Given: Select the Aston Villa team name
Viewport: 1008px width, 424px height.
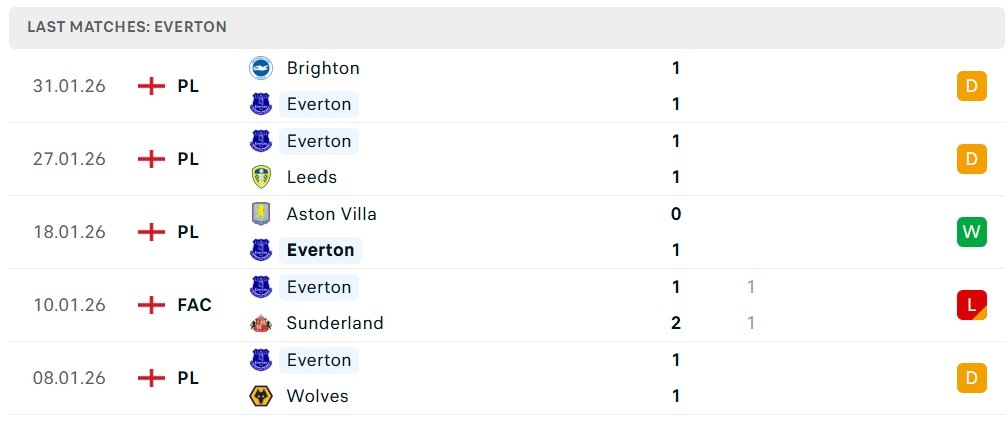Looking at the screenshot, I should coord(331,214).
